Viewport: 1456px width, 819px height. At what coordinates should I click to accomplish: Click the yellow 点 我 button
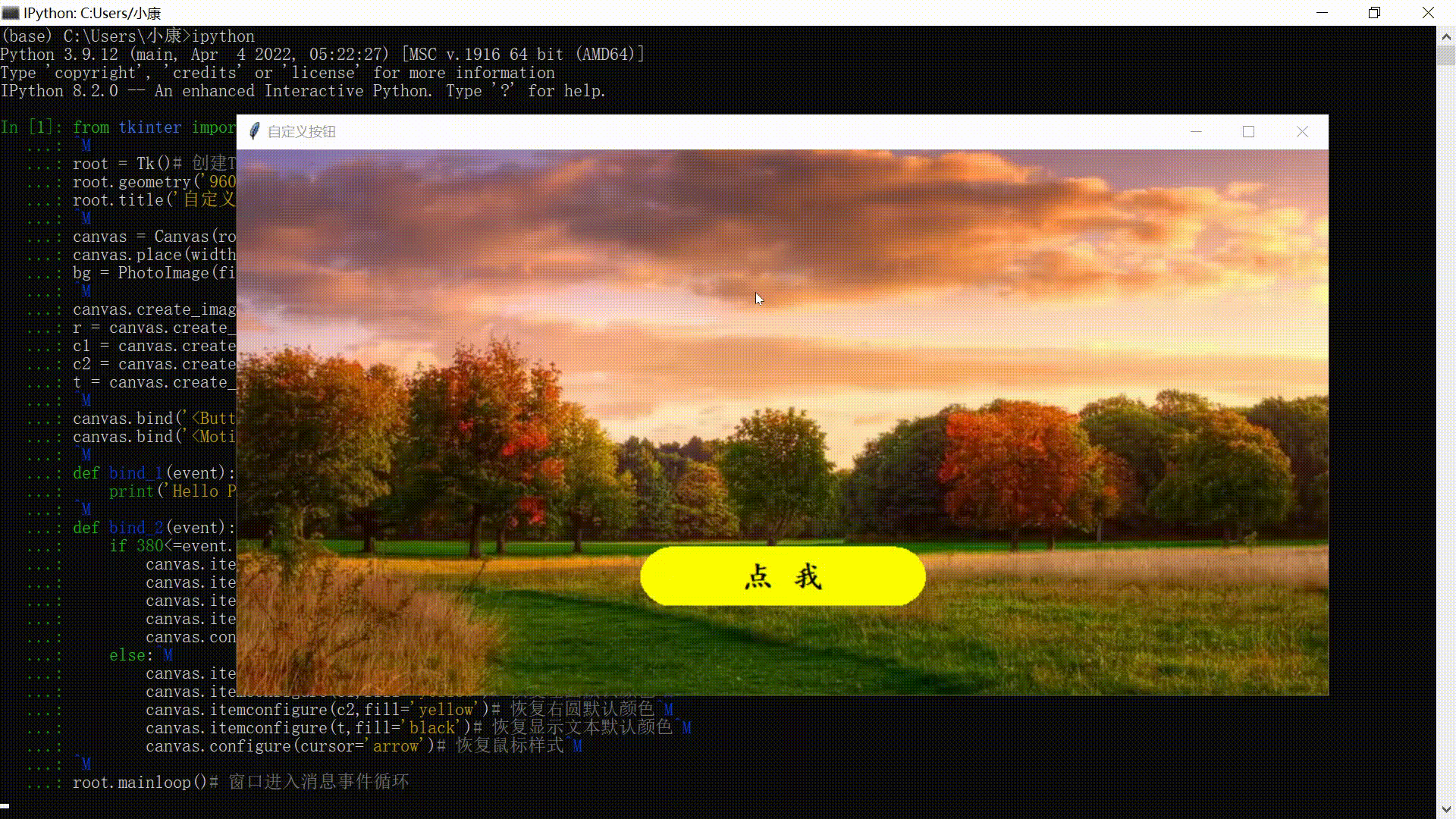(x=783, y=576)
